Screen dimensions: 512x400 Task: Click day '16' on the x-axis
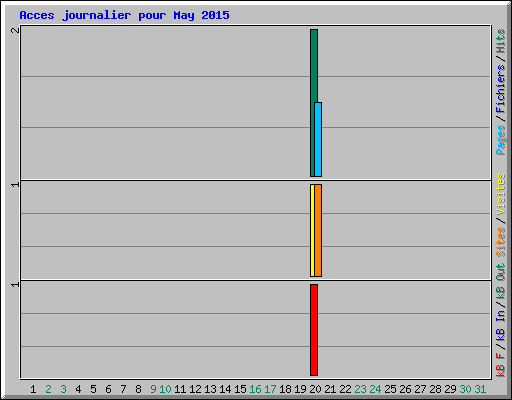[255, 389]
